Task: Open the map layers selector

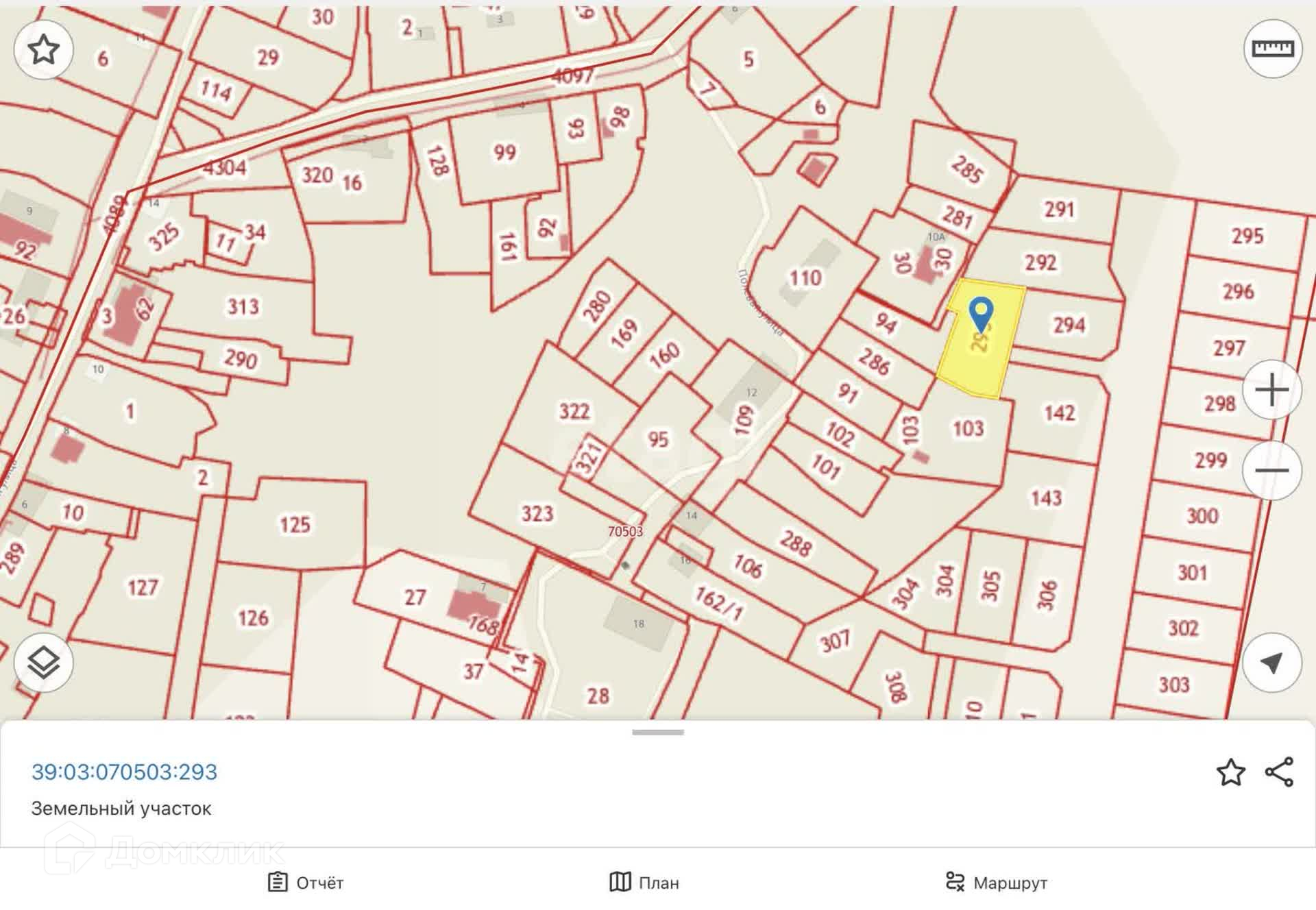Action: click(x=43, y=663)
